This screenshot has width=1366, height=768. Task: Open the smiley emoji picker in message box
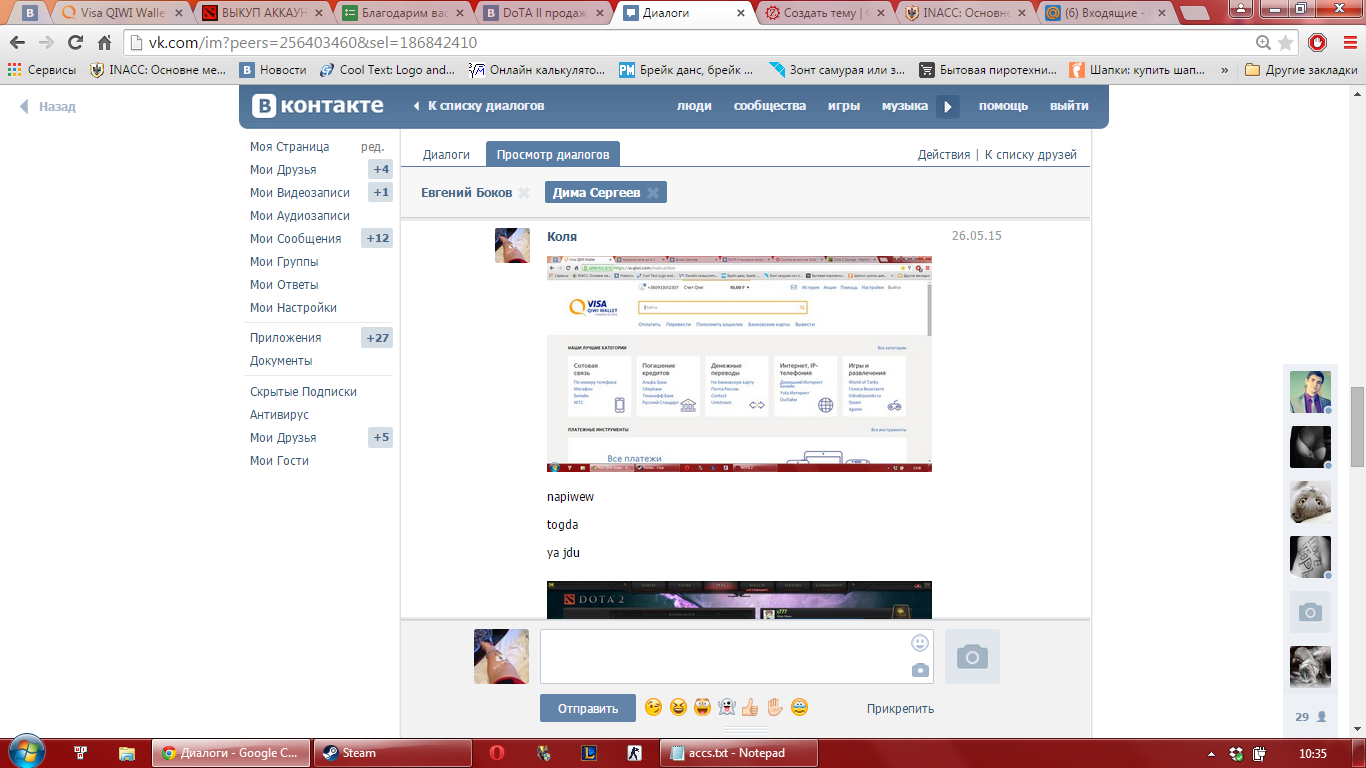pos(920,643)
